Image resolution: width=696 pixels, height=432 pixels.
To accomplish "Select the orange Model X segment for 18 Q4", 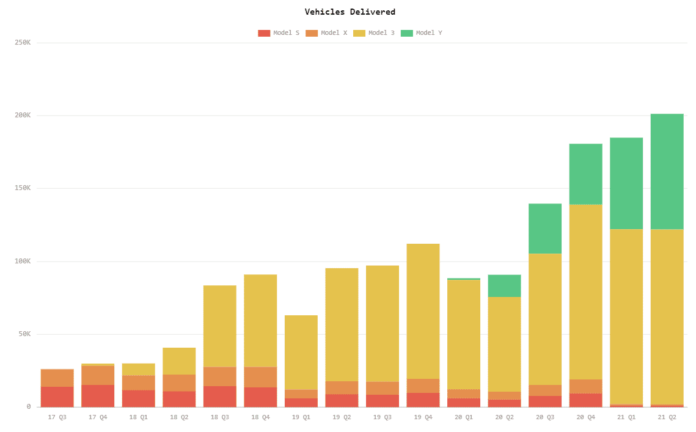I will 261,377.
